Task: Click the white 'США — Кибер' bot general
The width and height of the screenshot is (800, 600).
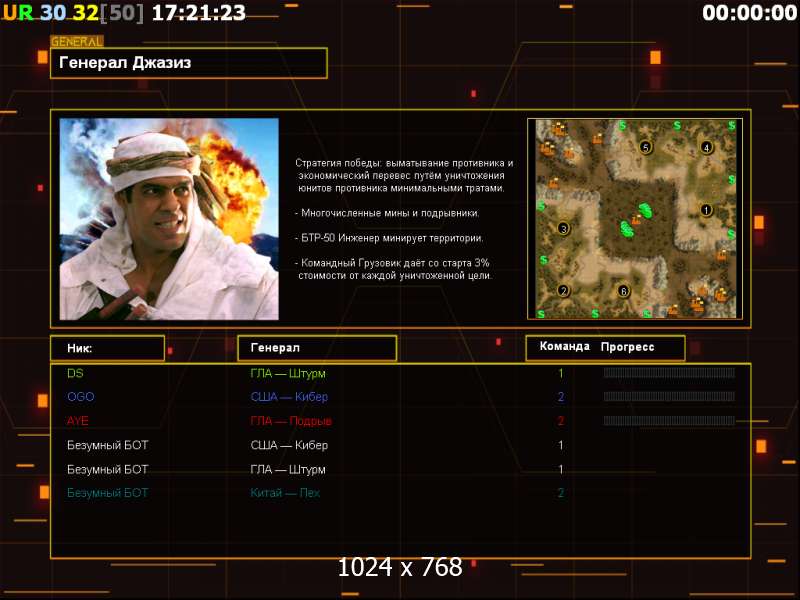Action: 289,445
